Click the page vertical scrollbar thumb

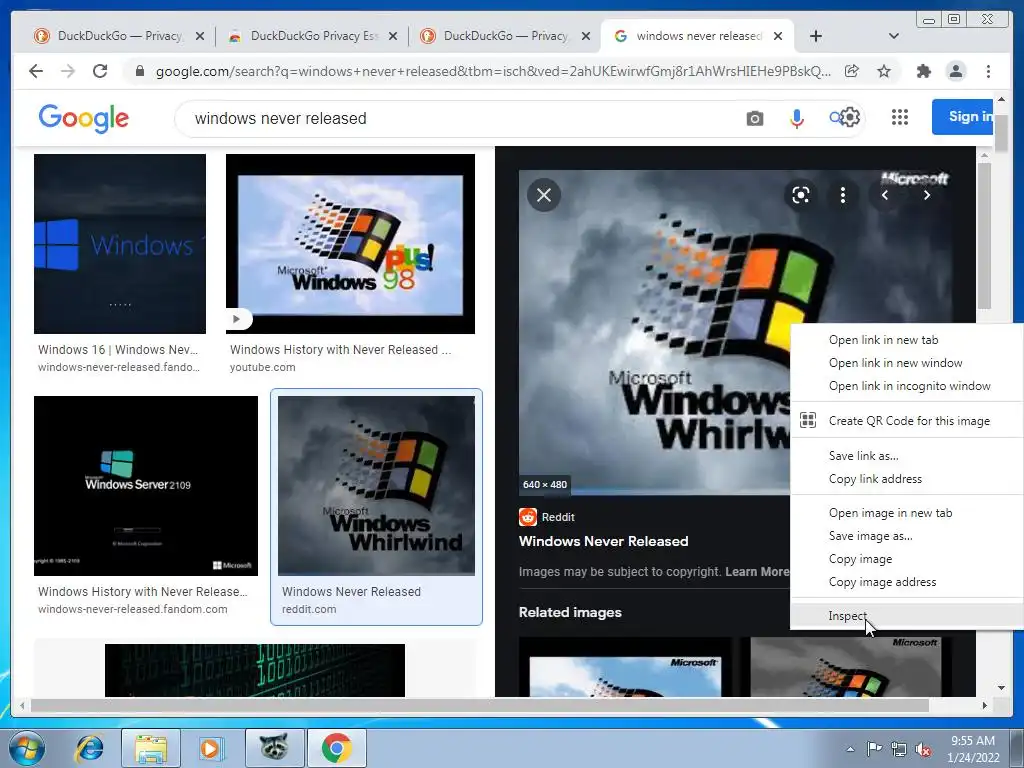[1001, 131]
